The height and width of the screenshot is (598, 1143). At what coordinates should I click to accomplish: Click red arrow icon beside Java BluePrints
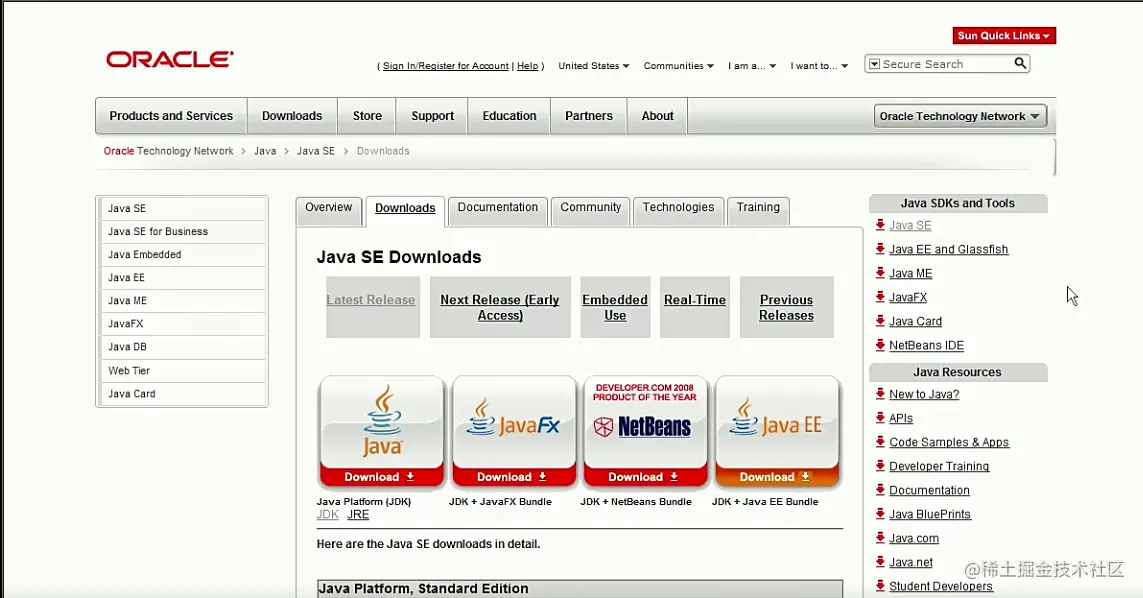click(880, 514)
